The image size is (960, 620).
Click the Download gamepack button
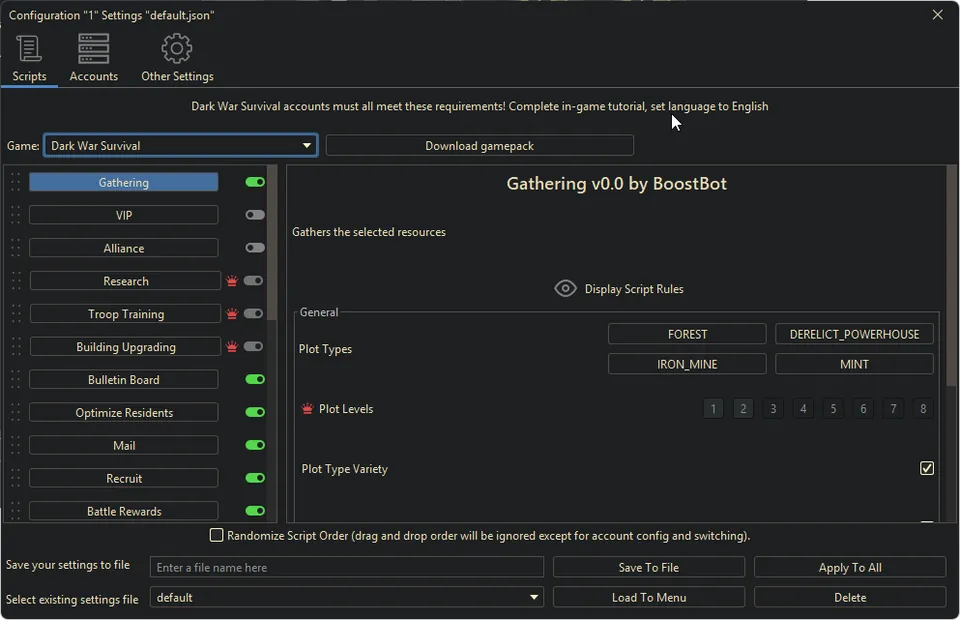[479, 146]
